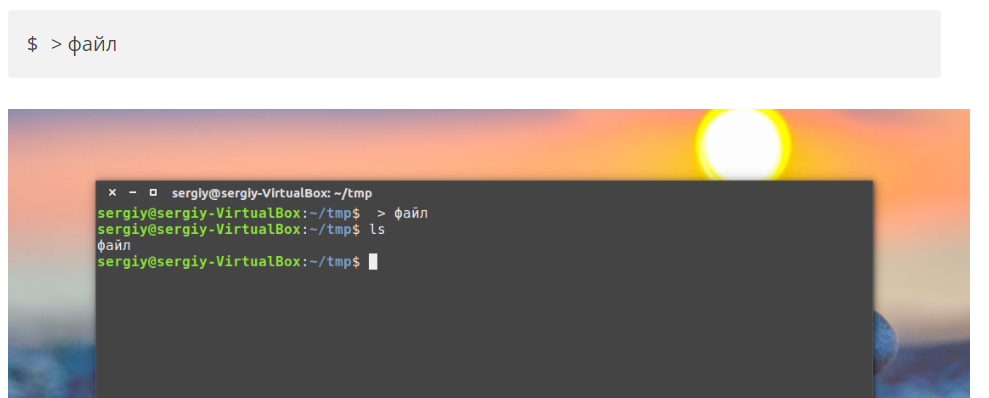Minimize the sergiy-VirtualBox terminal window
Screen dimensions: 989x398
click(x=132, y=193)
